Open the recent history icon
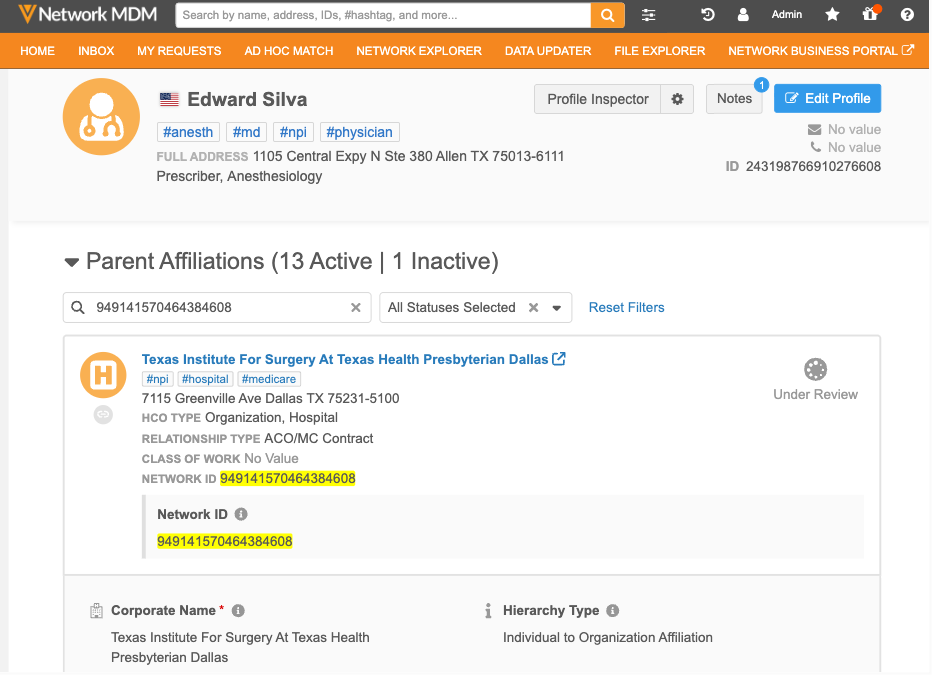The image size is (932, 675). 707,15
